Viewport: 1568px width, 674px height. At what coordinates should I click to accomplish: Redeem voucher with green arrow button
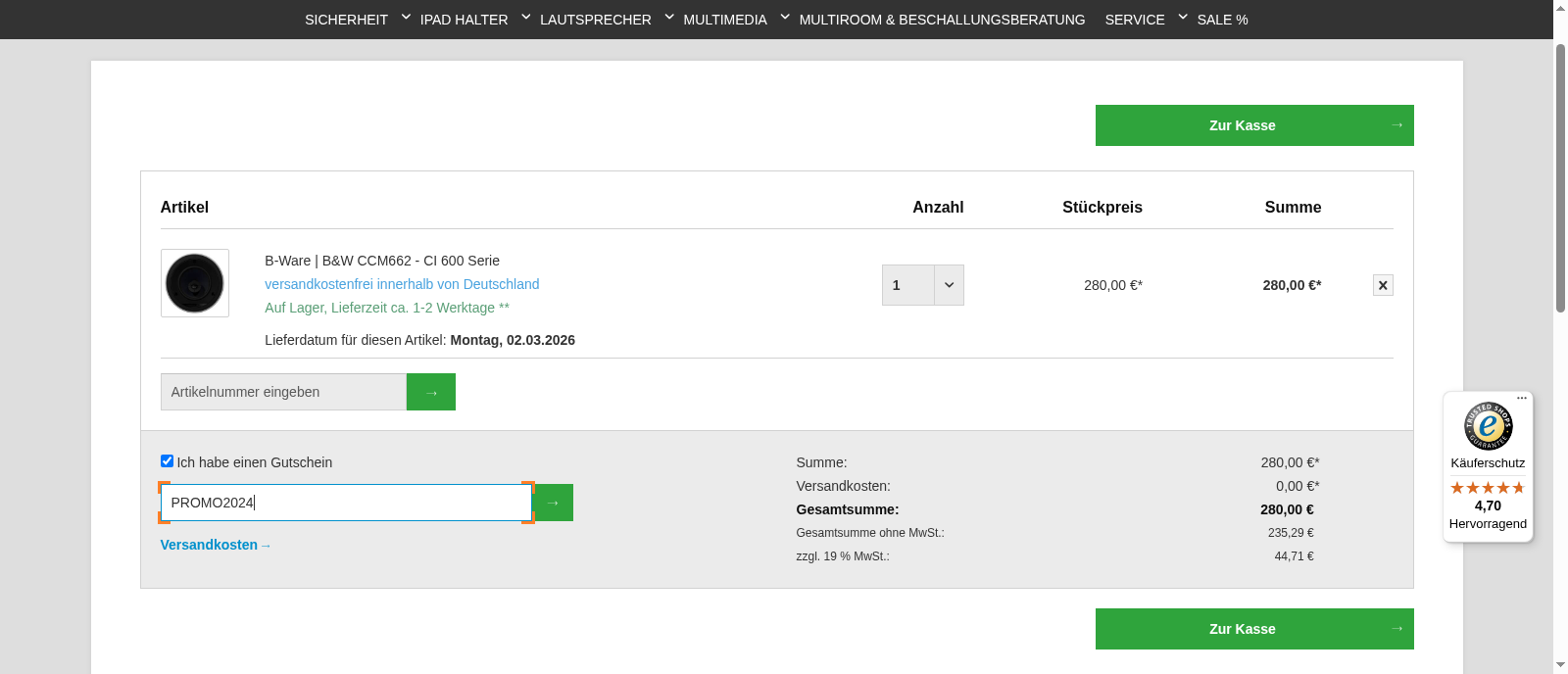click(x=554, y=503)
